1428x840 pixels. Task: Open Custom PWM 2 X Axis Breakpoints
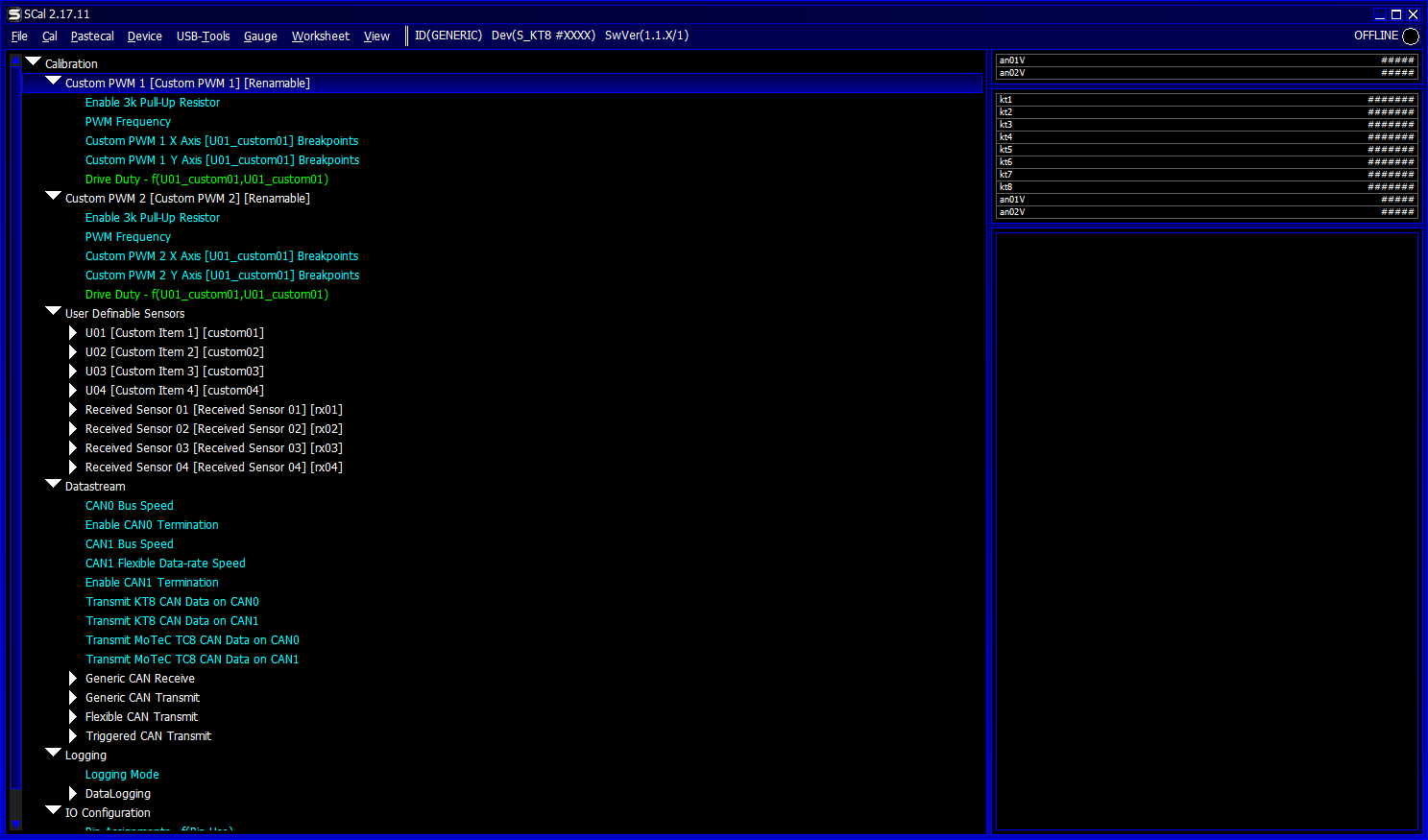tap(222, 256)
